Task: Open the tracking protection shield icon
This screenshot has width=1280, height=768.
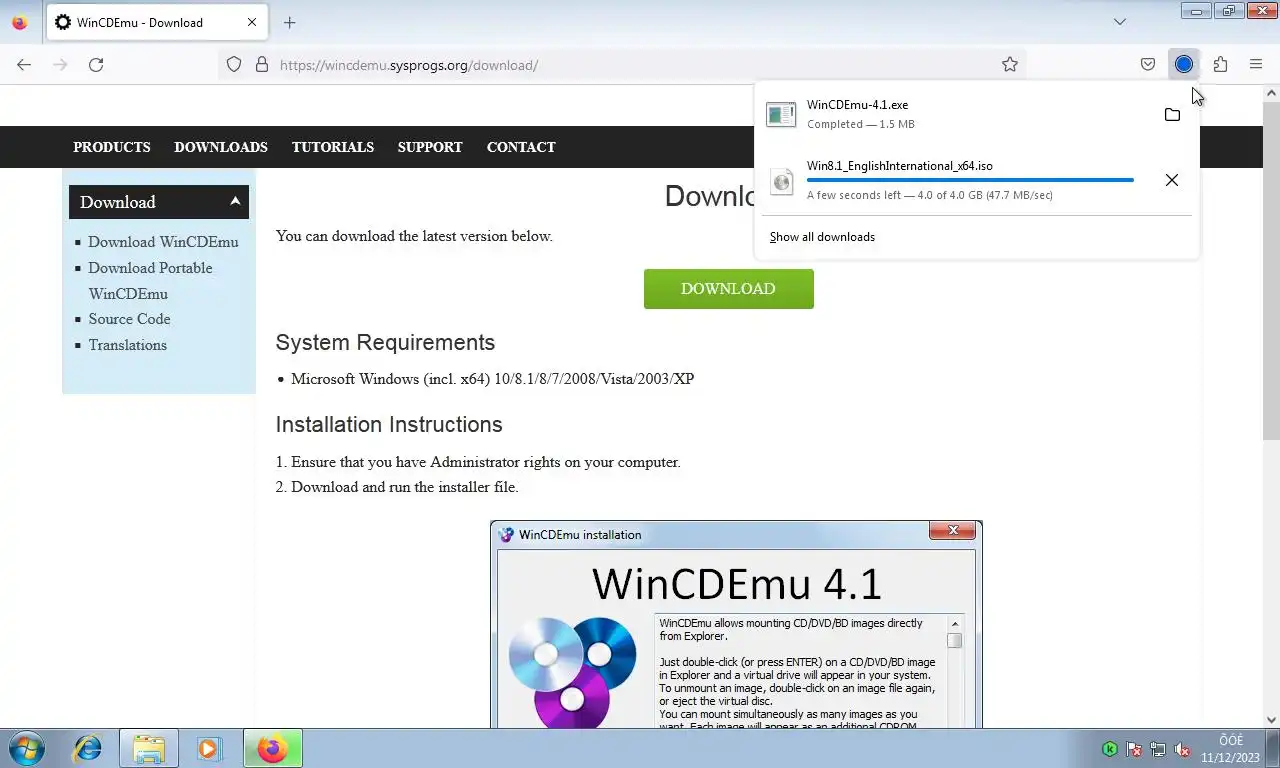Action: (234, 65)
